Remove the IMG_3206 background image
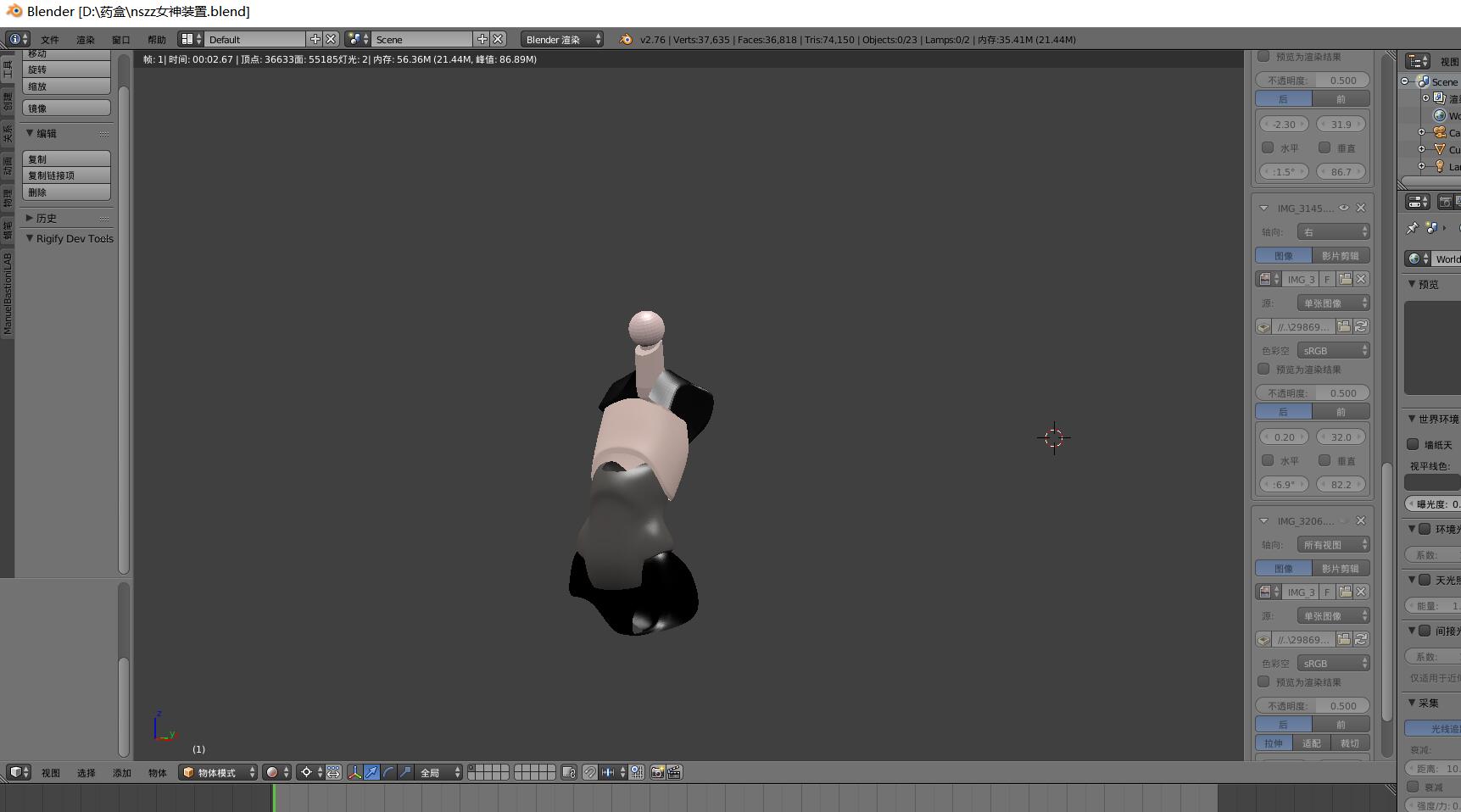 point(1361,520)
